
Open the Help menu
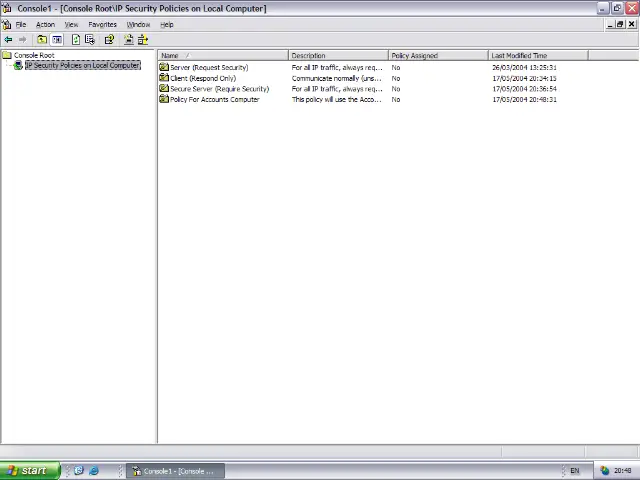click(167, 24)
